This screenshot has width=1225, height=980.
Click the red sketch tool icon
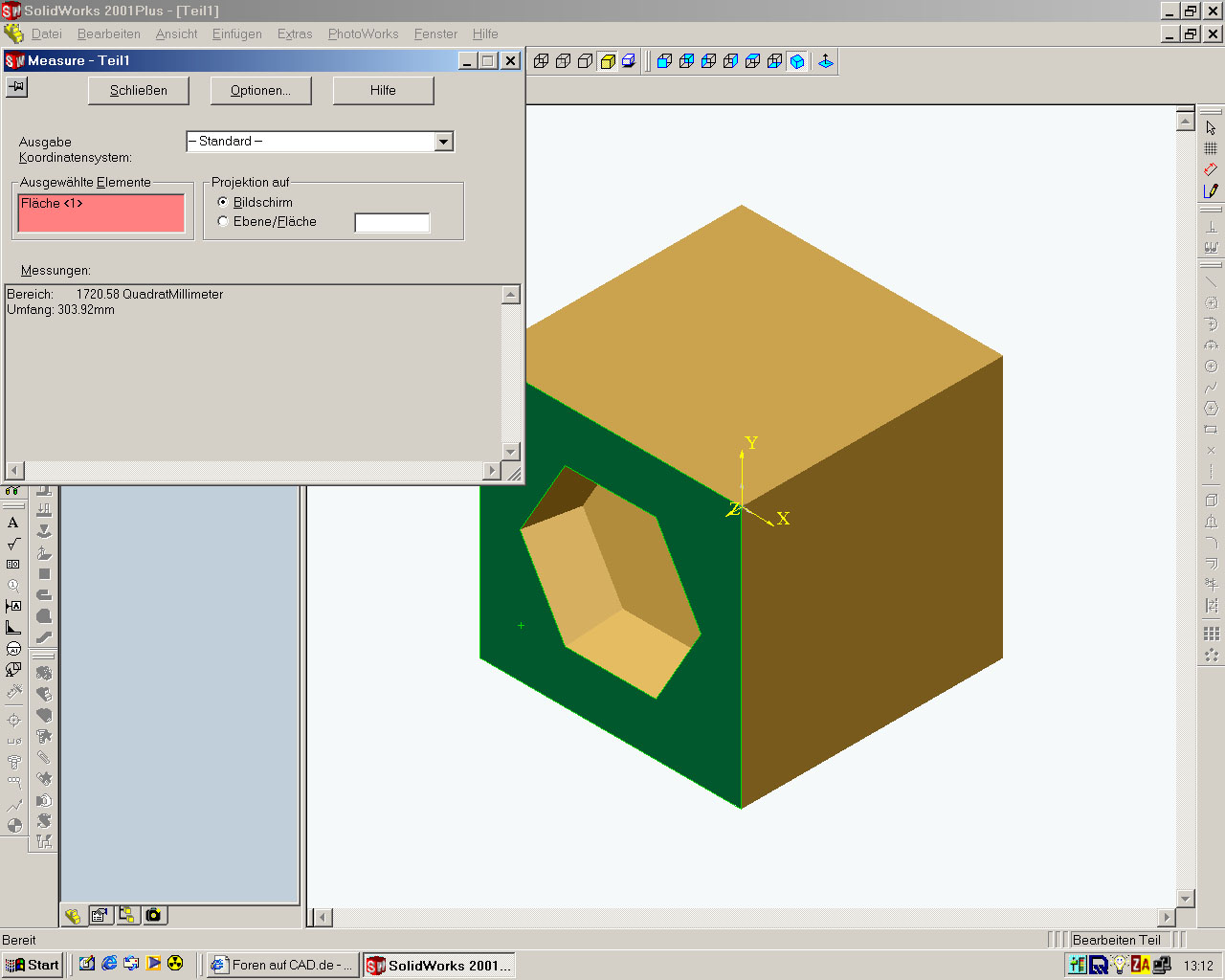point(1211,169)
